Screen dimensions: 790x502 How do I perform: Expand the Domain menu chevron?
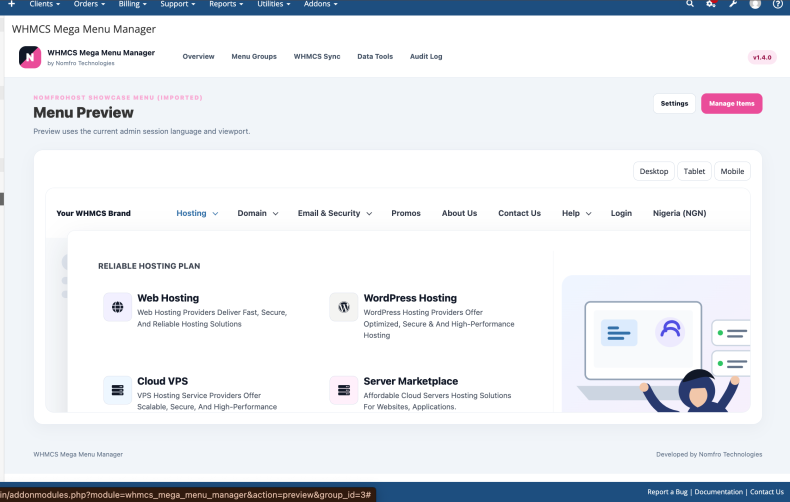pyautogui.click(x=276, y=214)
